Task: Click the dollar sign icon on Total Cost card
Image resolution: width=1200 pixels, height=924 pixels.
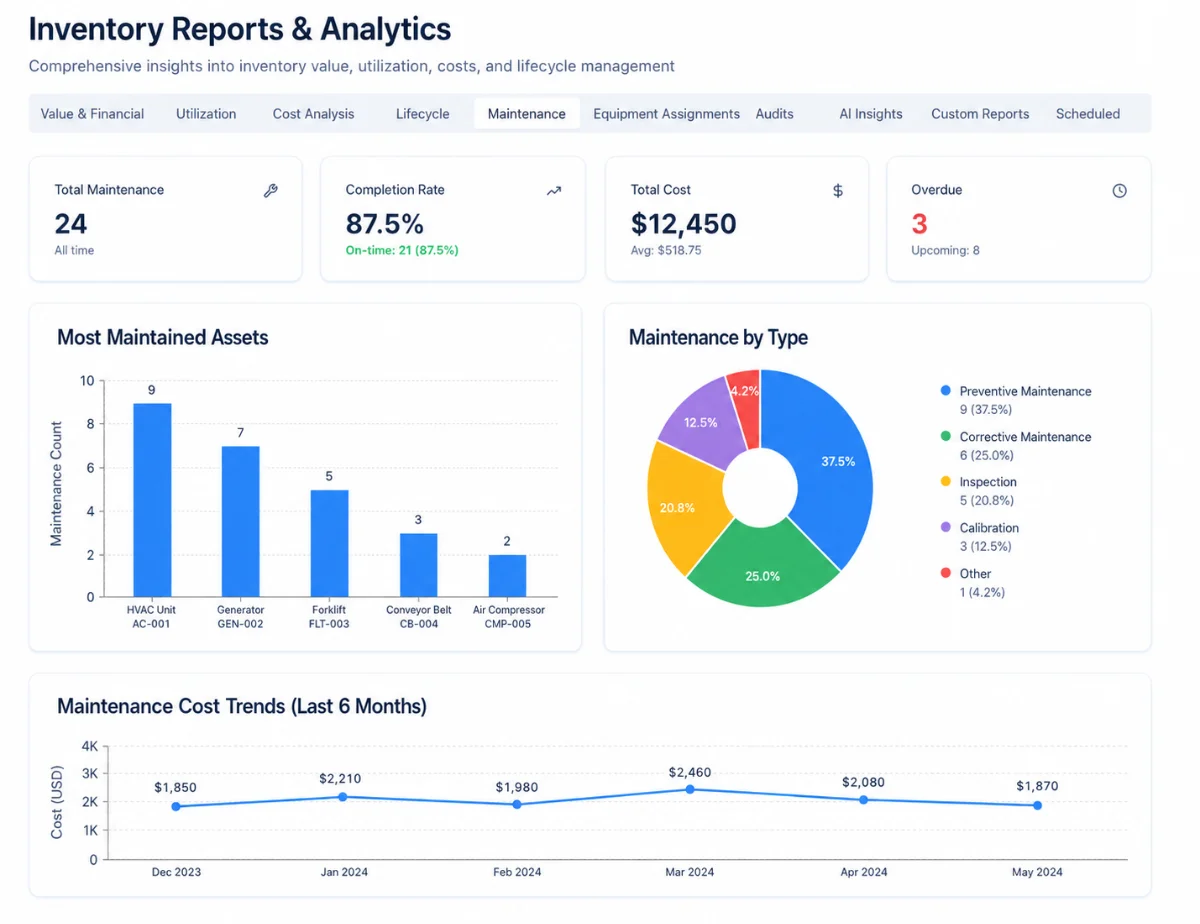Action: (838, 191)
